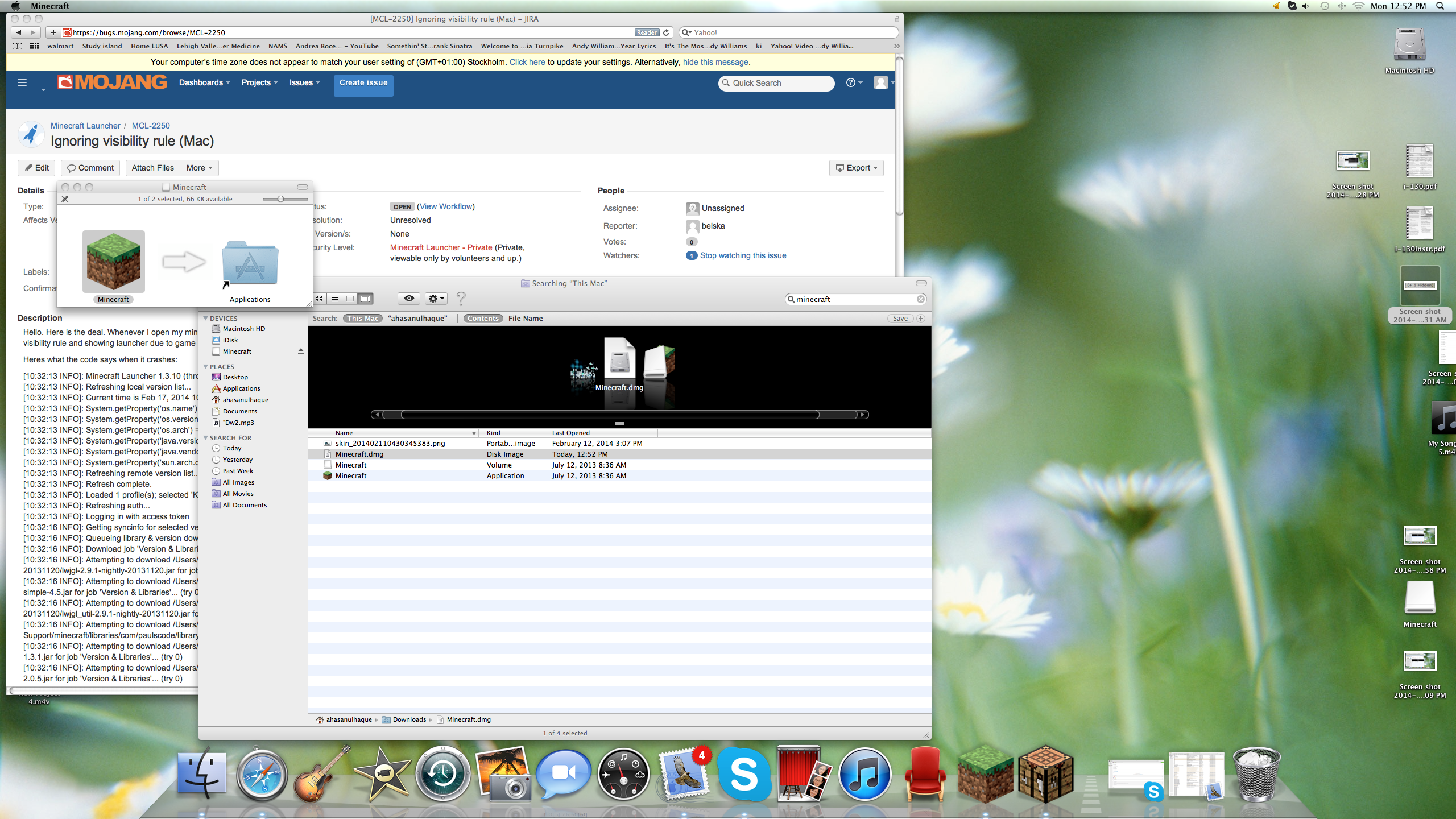
Task: Switch Finder to list view
Action: 335,299
